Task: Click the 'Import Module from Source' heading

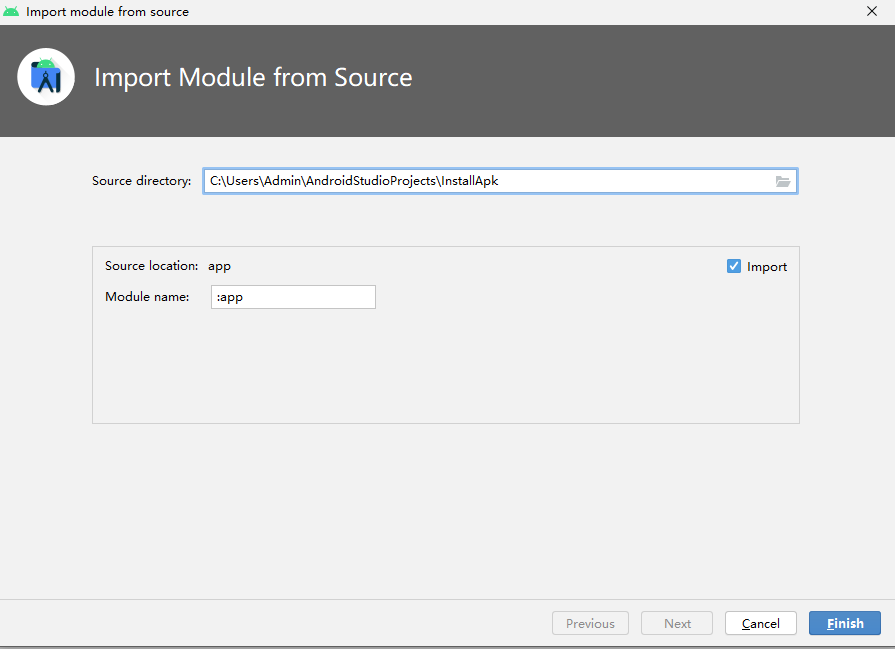Action: point(253,77)
